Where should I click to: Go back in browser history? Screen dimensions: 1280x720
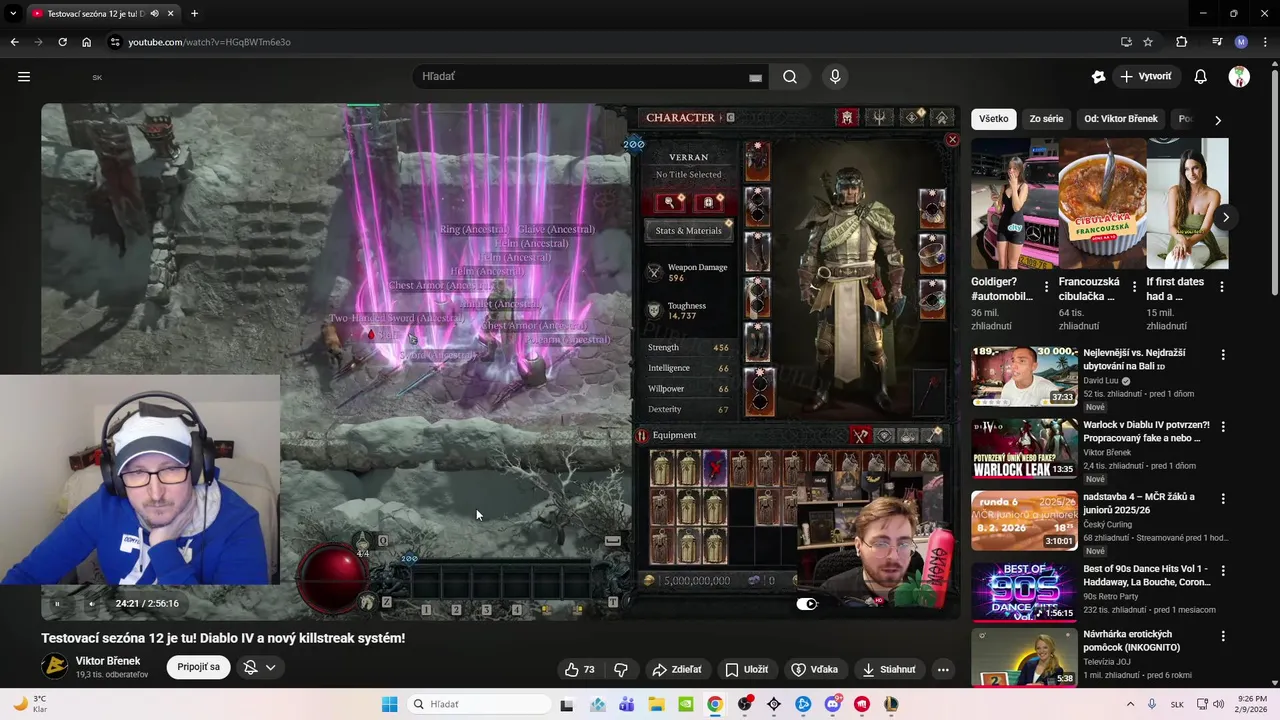click(x=14, y=42)
